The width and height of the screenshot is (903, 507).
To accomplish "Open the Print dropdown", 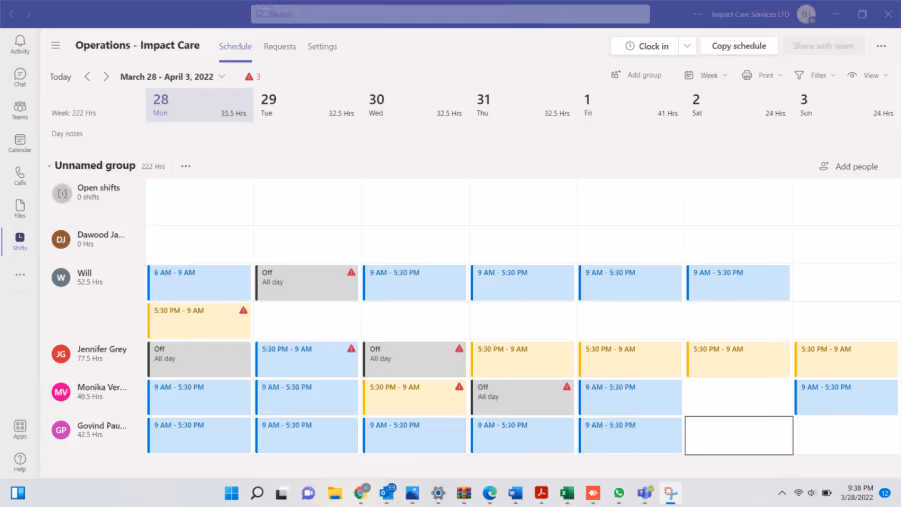I will pos(762,75).
